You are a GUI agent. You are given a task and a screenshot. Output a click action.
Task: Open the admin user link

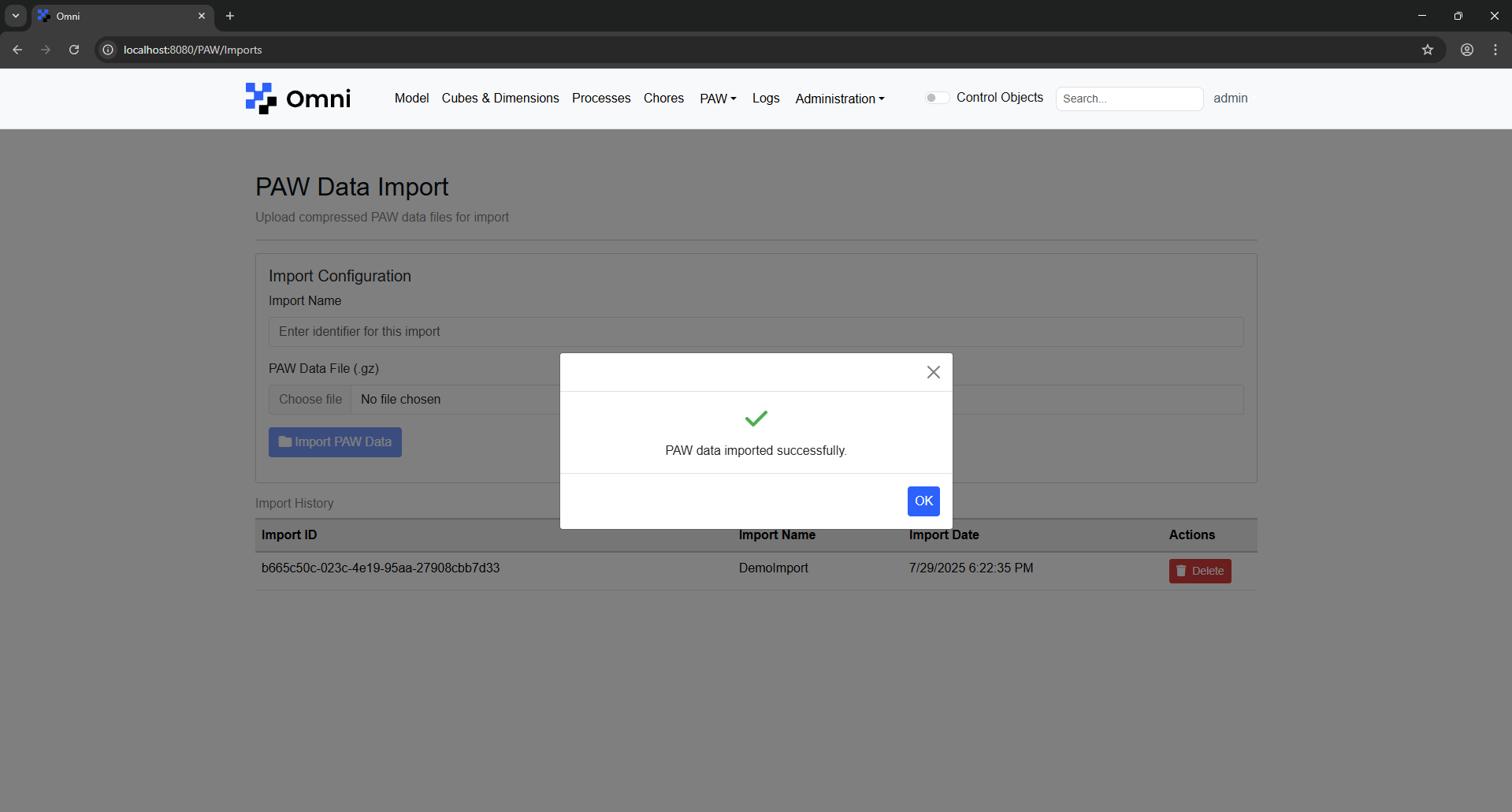tap(1231, 99)
